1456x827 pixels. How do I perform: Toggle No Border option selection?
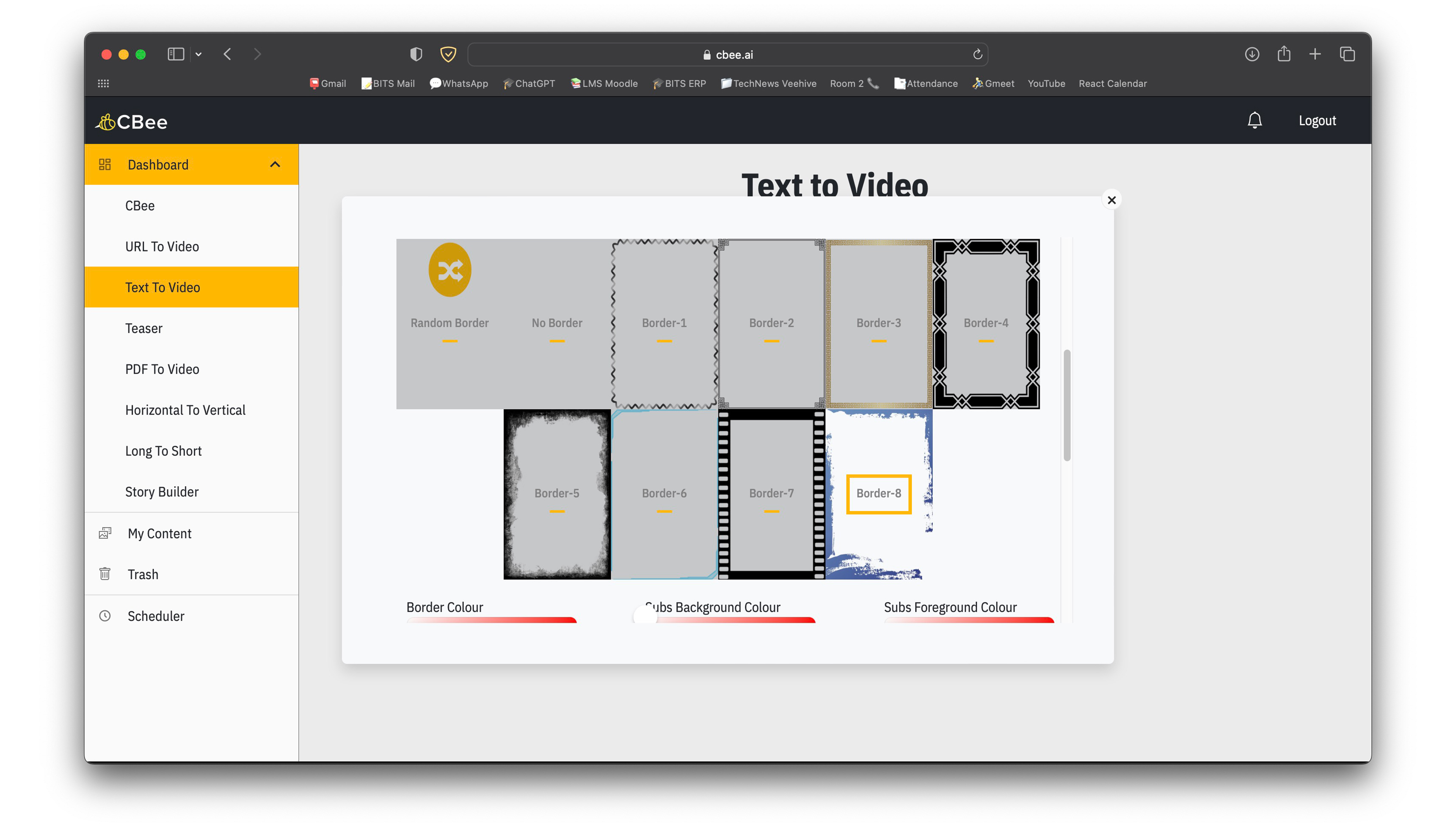(557, 323)
